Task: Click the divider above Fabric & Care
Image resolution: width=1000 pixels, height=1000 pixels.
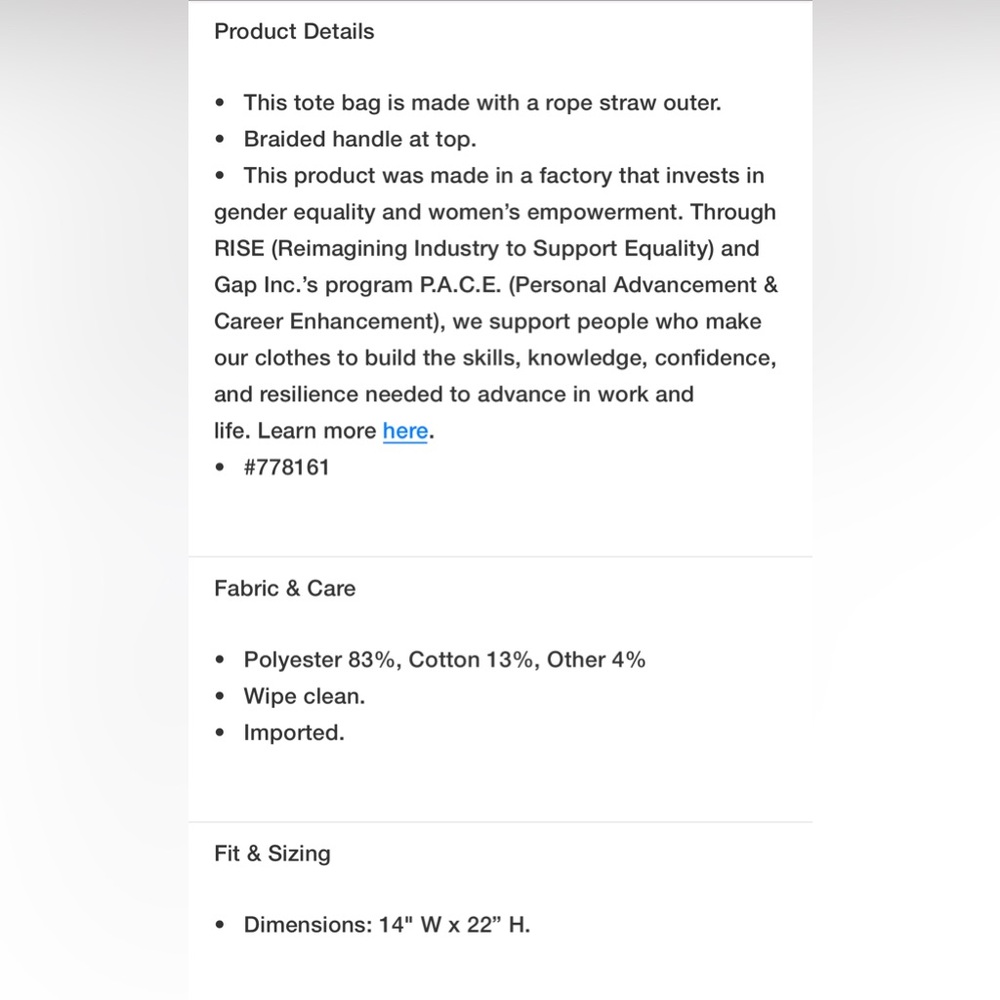Action: coord(500,557)
